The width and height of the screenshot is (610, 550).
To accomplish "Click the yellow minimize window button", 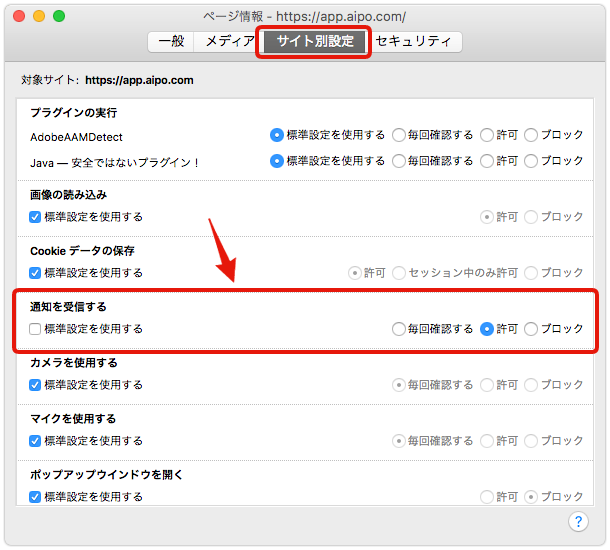I will click(x=39, y=16).
